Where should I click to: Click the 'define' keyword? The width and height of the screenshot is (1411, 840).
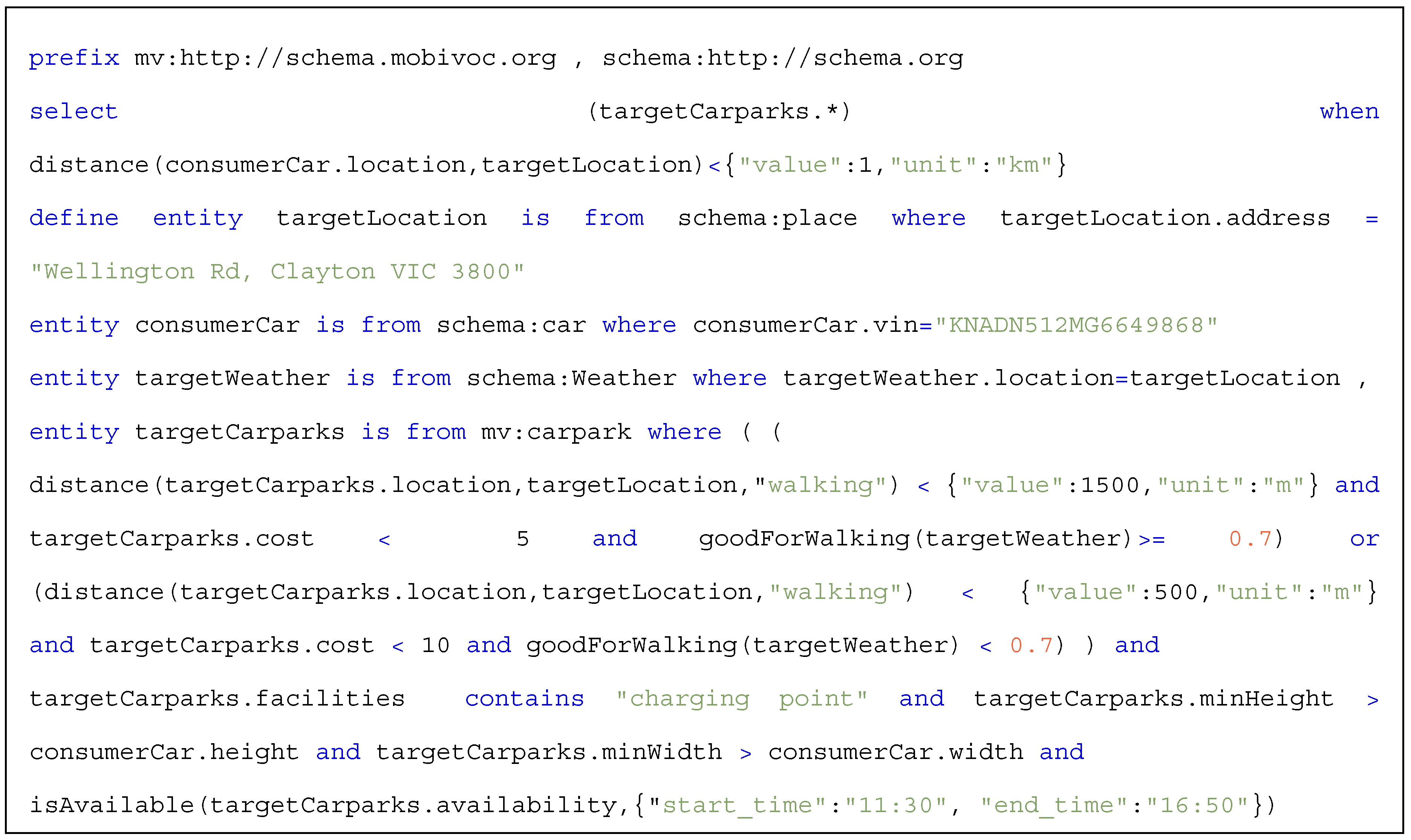pos(74,218)
